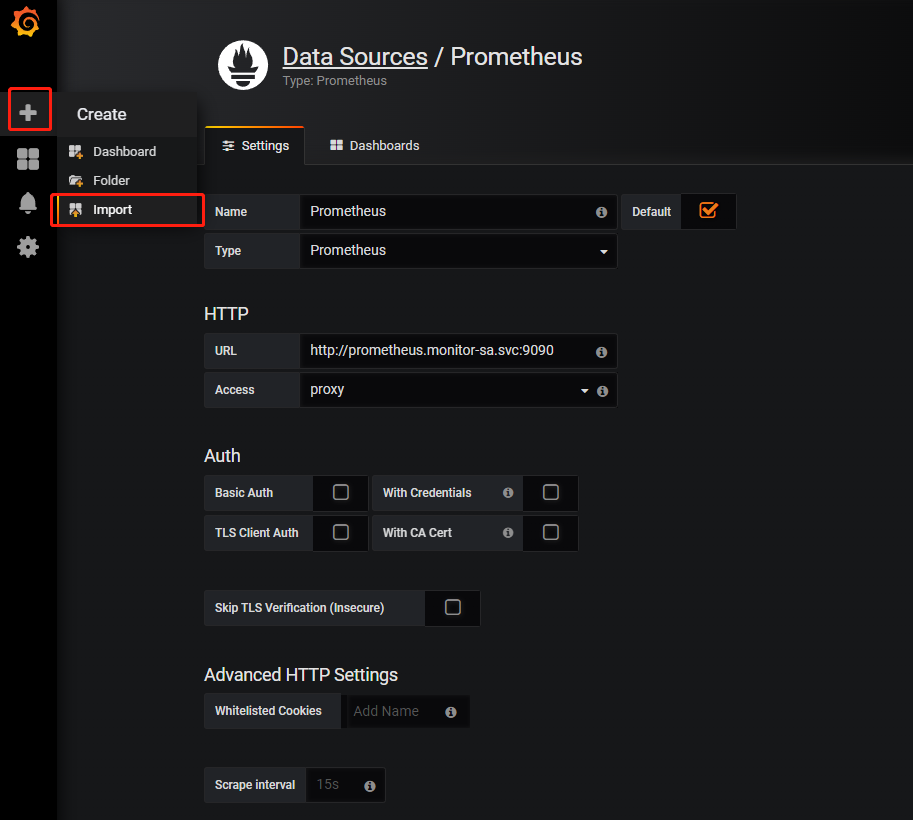Viewport: 913px width, 820px height.
Task: Click the Grafana logo icon
Action: (27, 23)
